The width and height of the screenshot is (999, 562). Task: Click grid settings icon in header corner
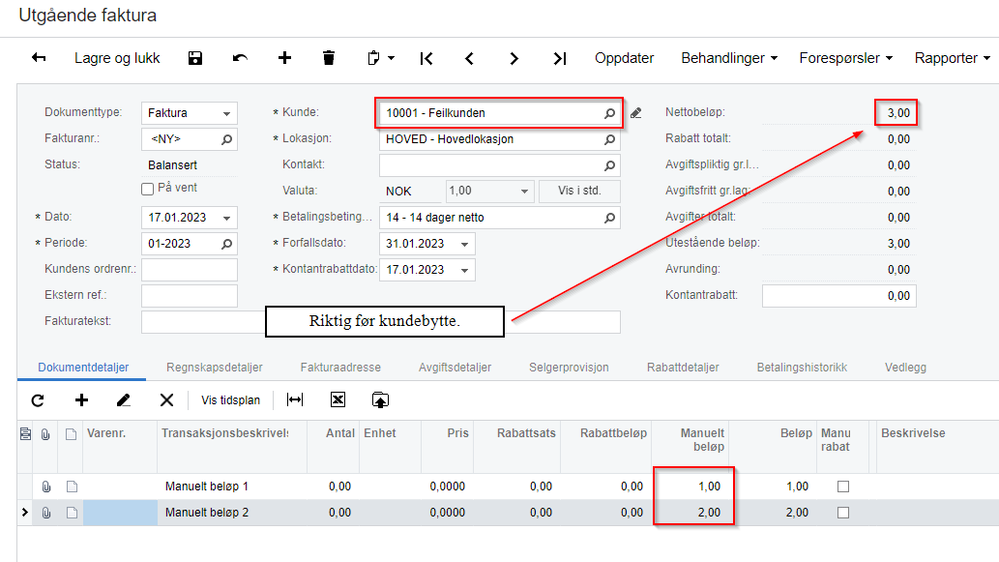pos(25,434)
